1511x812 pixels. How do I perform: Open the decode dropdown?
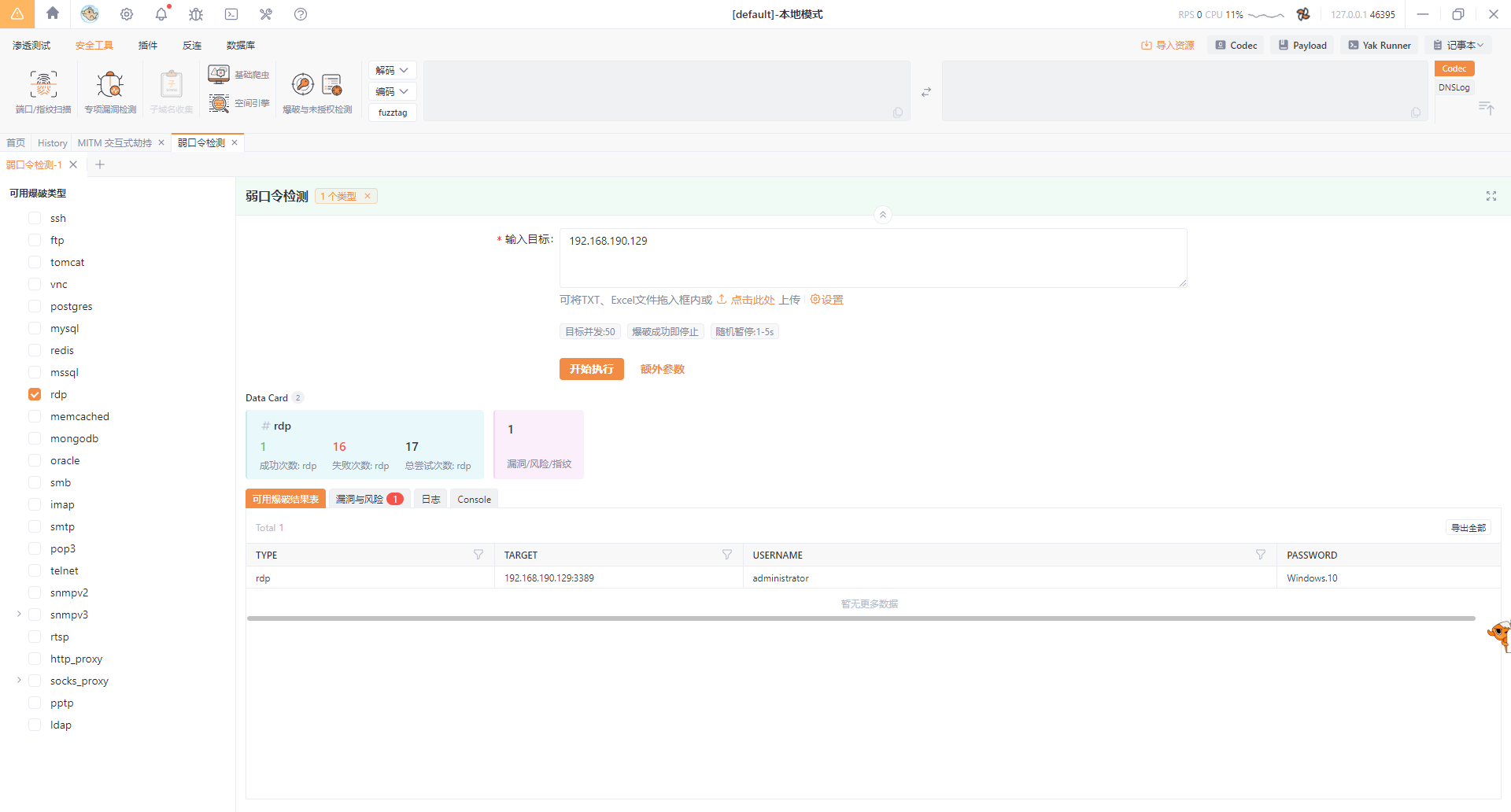[392, 71]
